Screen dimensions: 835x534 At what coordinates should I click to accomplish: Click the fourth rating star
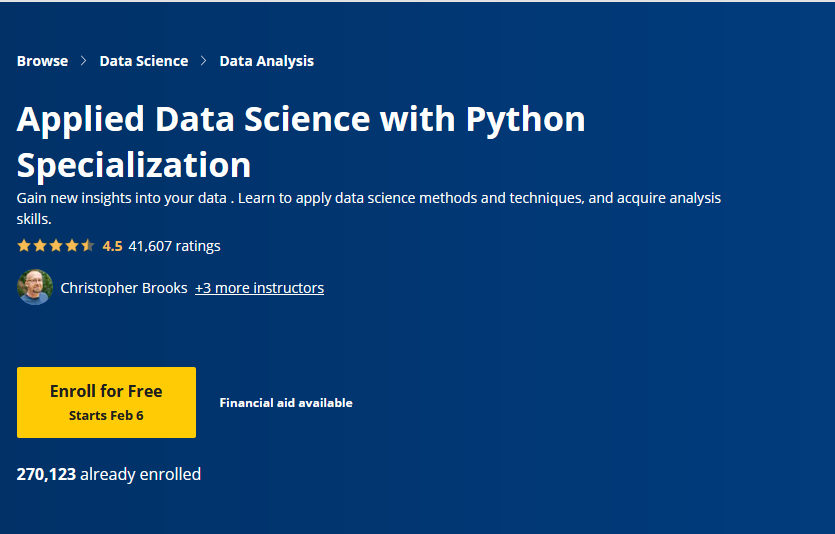pos(72,246)
